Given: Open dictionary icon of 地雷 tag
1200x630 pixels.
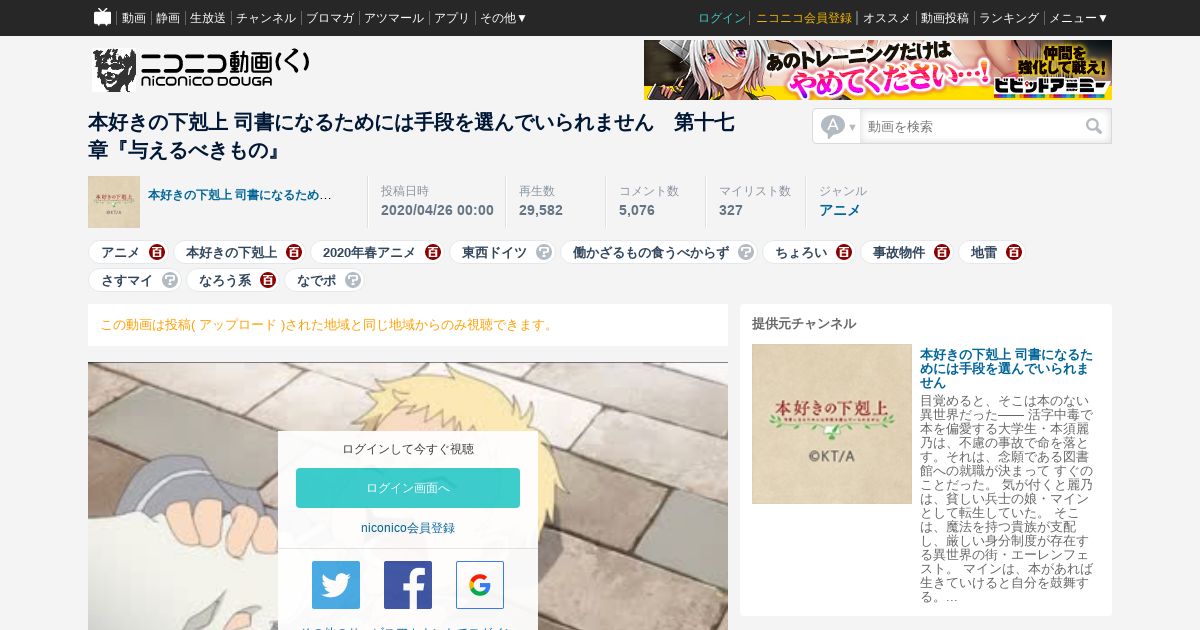Looking at the screenshot, I should point(1014,252).
